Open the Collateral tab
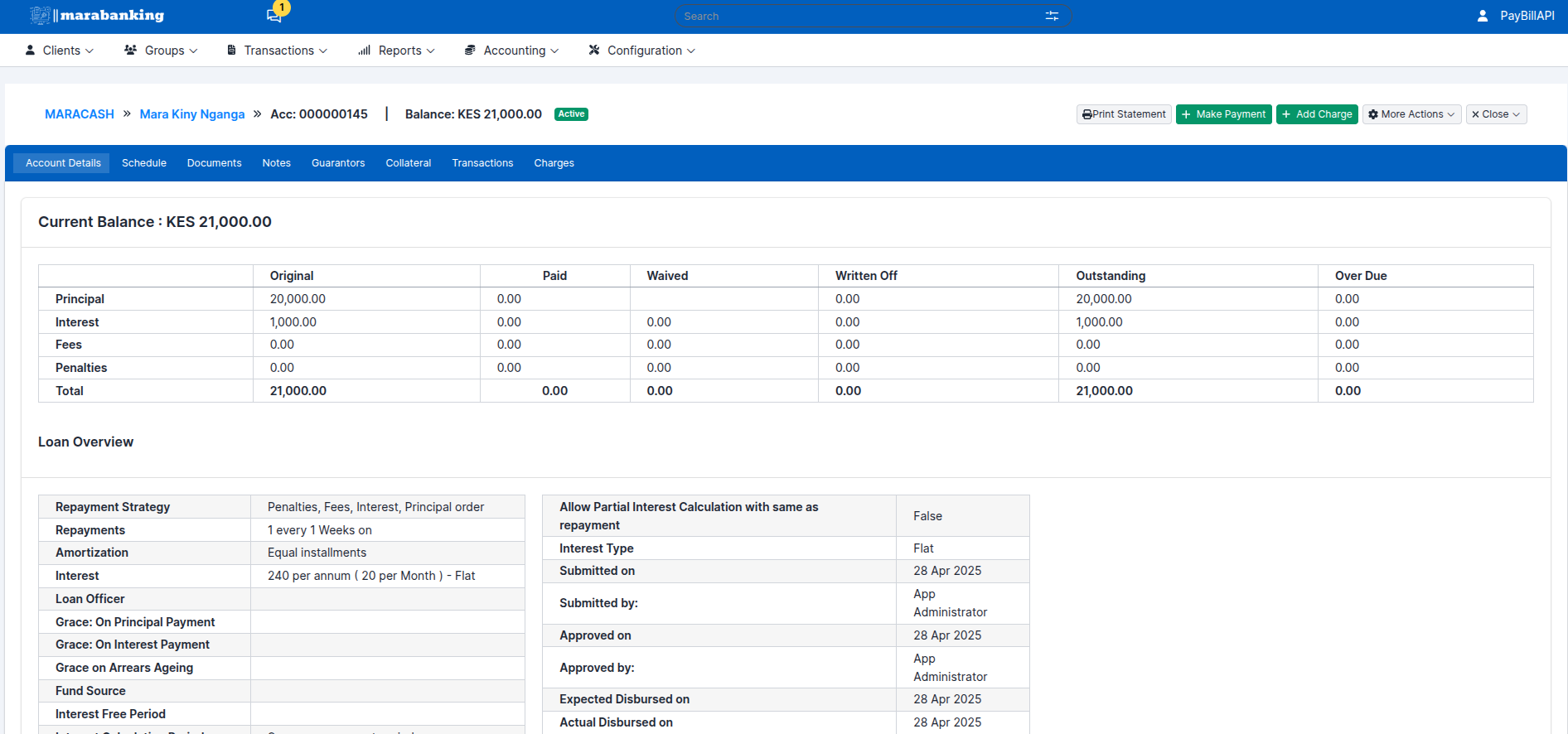This screenshot has height=734, width=1568. click(409, 163)
